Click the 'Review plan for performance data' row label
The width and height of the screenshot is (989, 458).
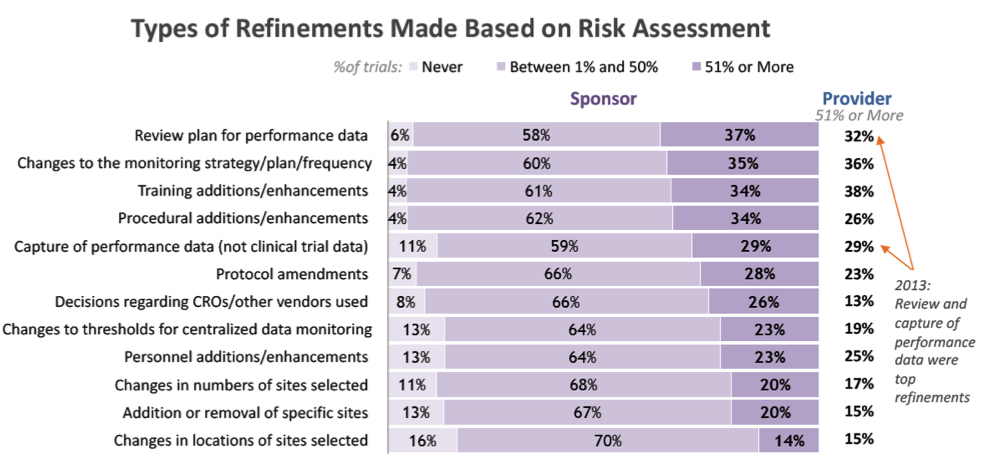[251, 135]
